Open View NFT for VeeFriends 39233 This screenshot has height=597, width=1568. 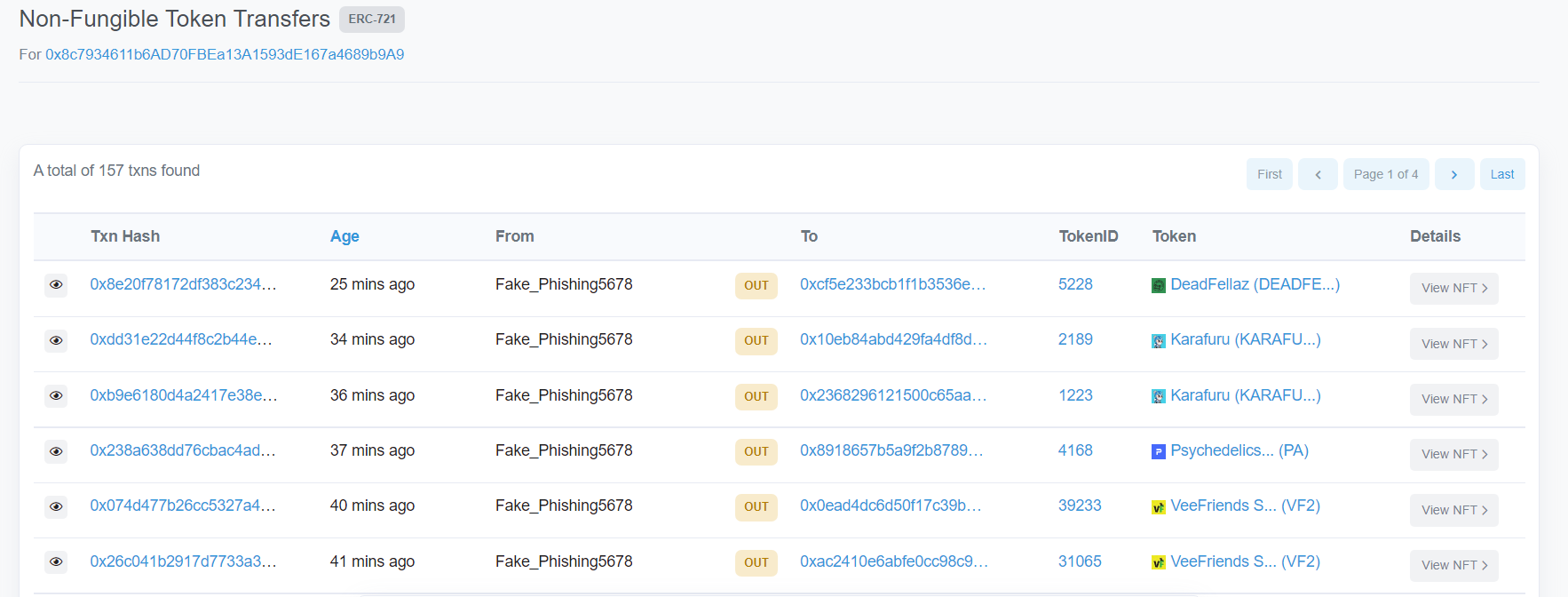[x=1453, y=510]
